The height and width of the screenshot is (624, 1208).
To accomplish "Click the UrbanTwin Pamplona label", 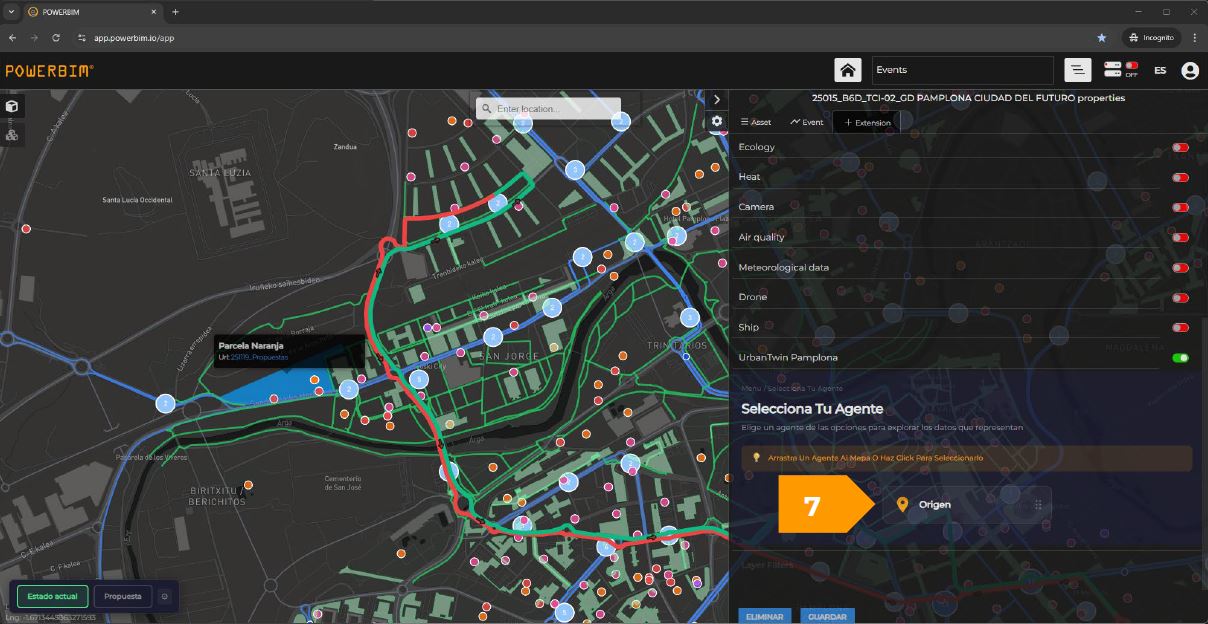I will (788, 357).
